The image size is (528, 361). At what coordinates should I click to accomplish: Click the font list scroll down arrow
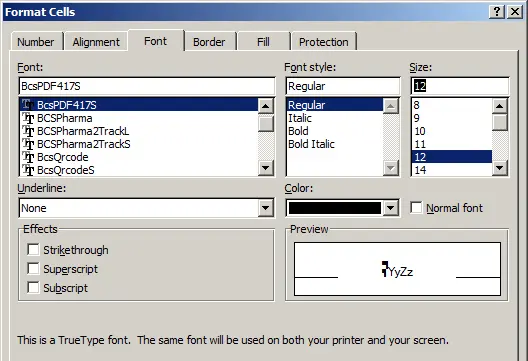point(266,168)
